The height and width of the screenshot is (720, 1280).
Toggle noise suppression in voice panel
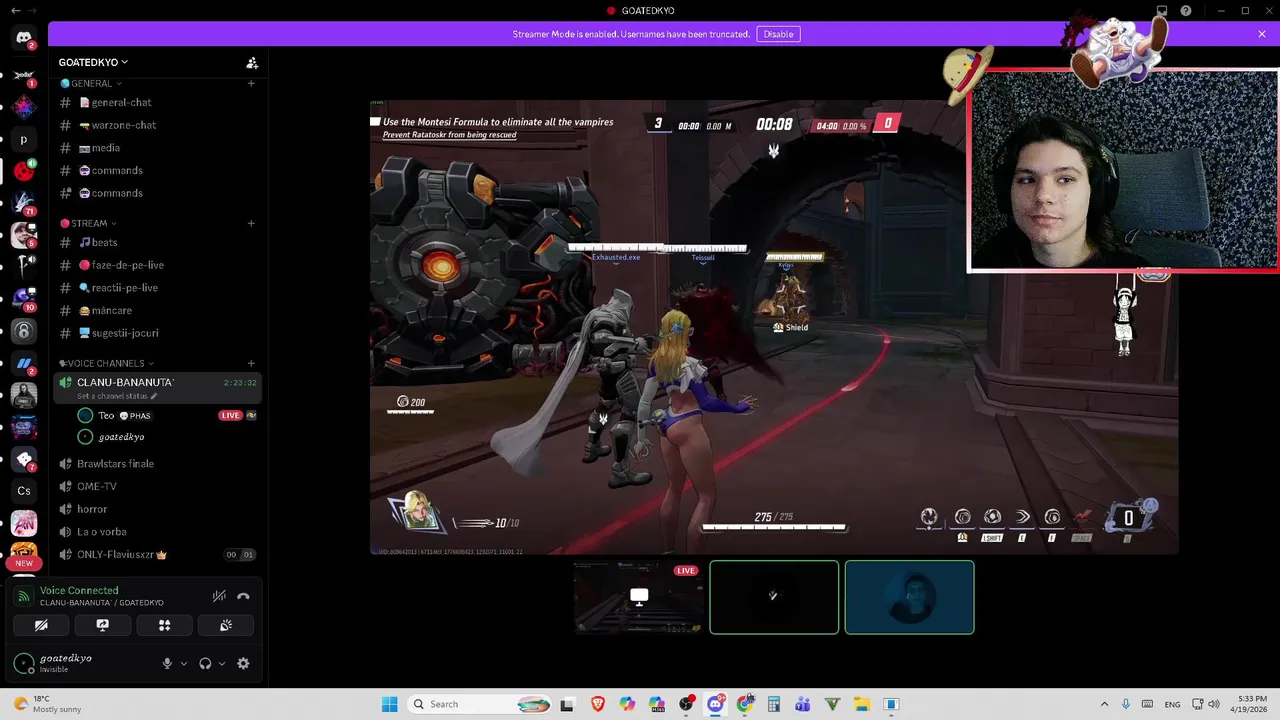click(219, 596)
